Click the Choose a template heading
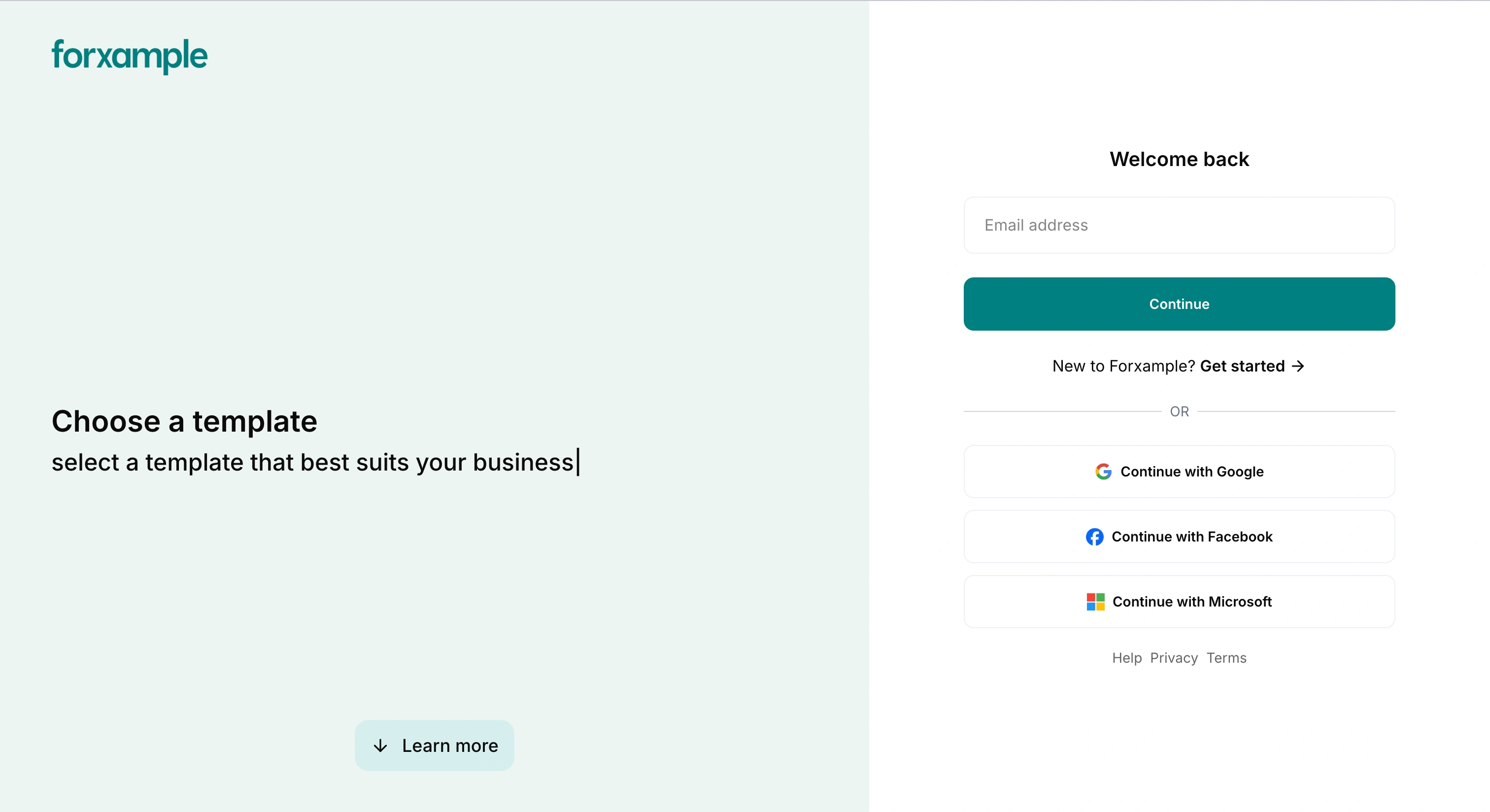Screen dimensions: 1490x812 [184, 421]
